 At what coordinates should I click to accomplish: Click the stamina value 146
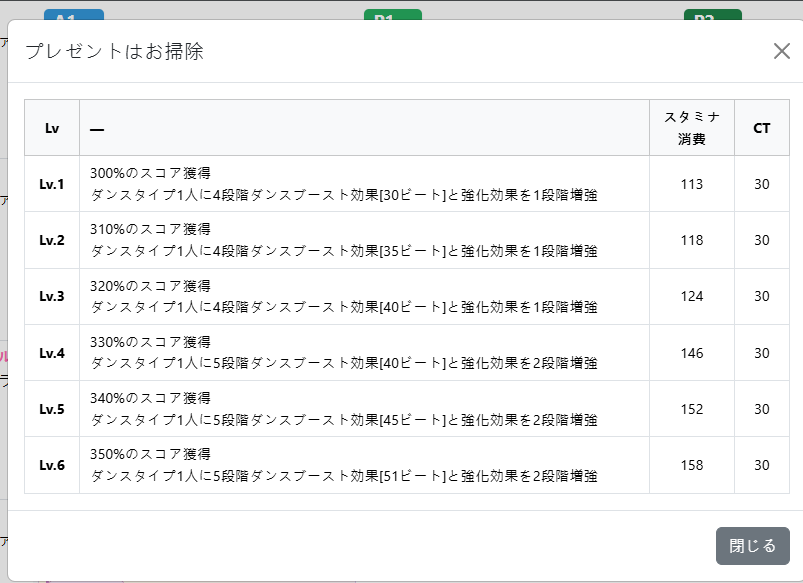pos(692,353)
